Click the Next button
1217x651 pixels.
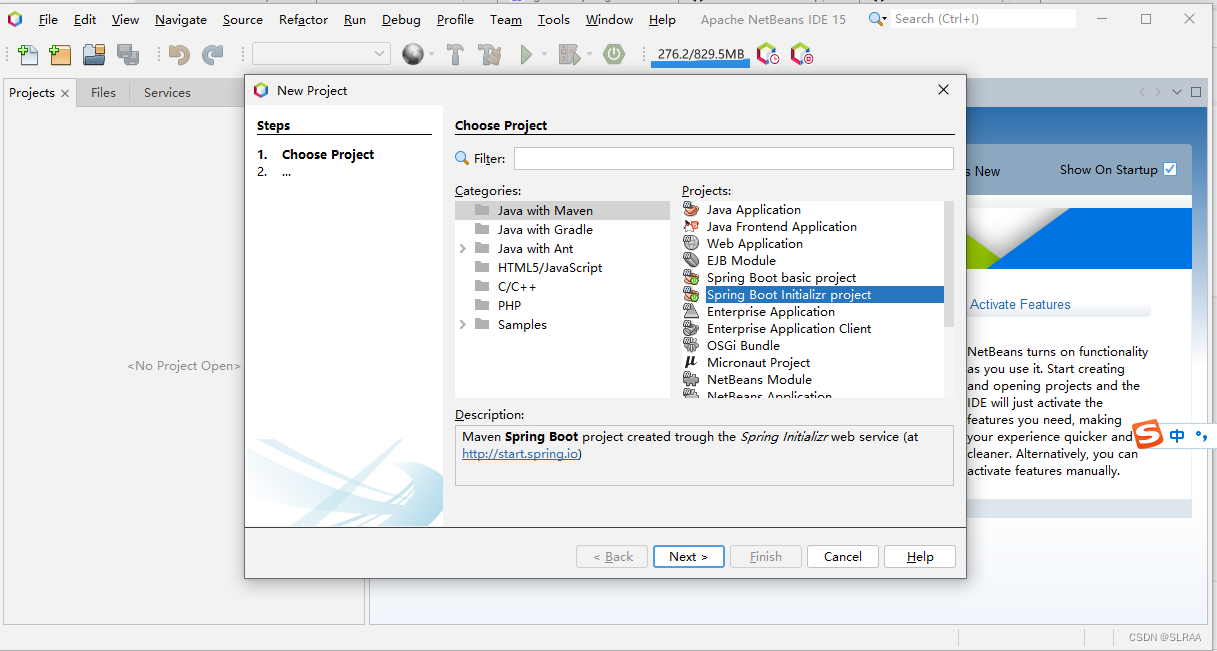pyautogui.click(x=688, y=556)
